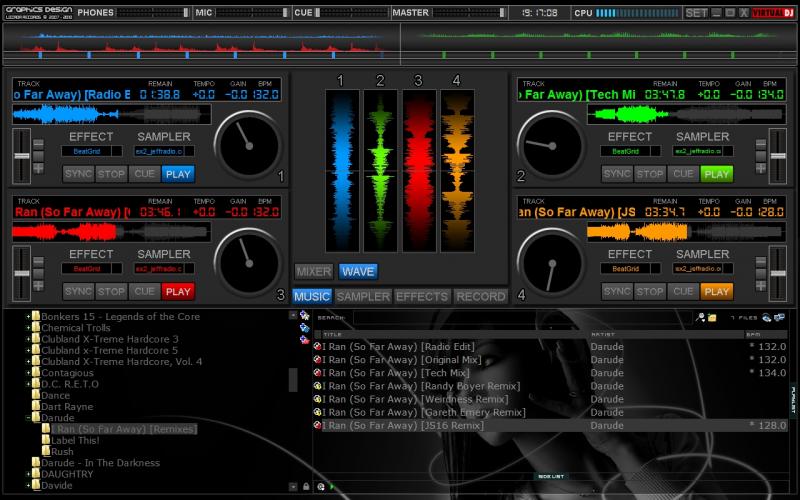Click deck 4 jog wheel
Image resolution: width=800 pixels, height=500 pixels.
[x=551, y=263]
